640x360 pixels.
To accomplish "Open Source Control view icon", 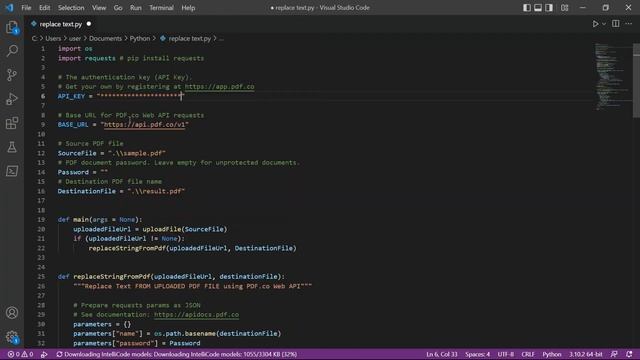I will click(12, 75).
